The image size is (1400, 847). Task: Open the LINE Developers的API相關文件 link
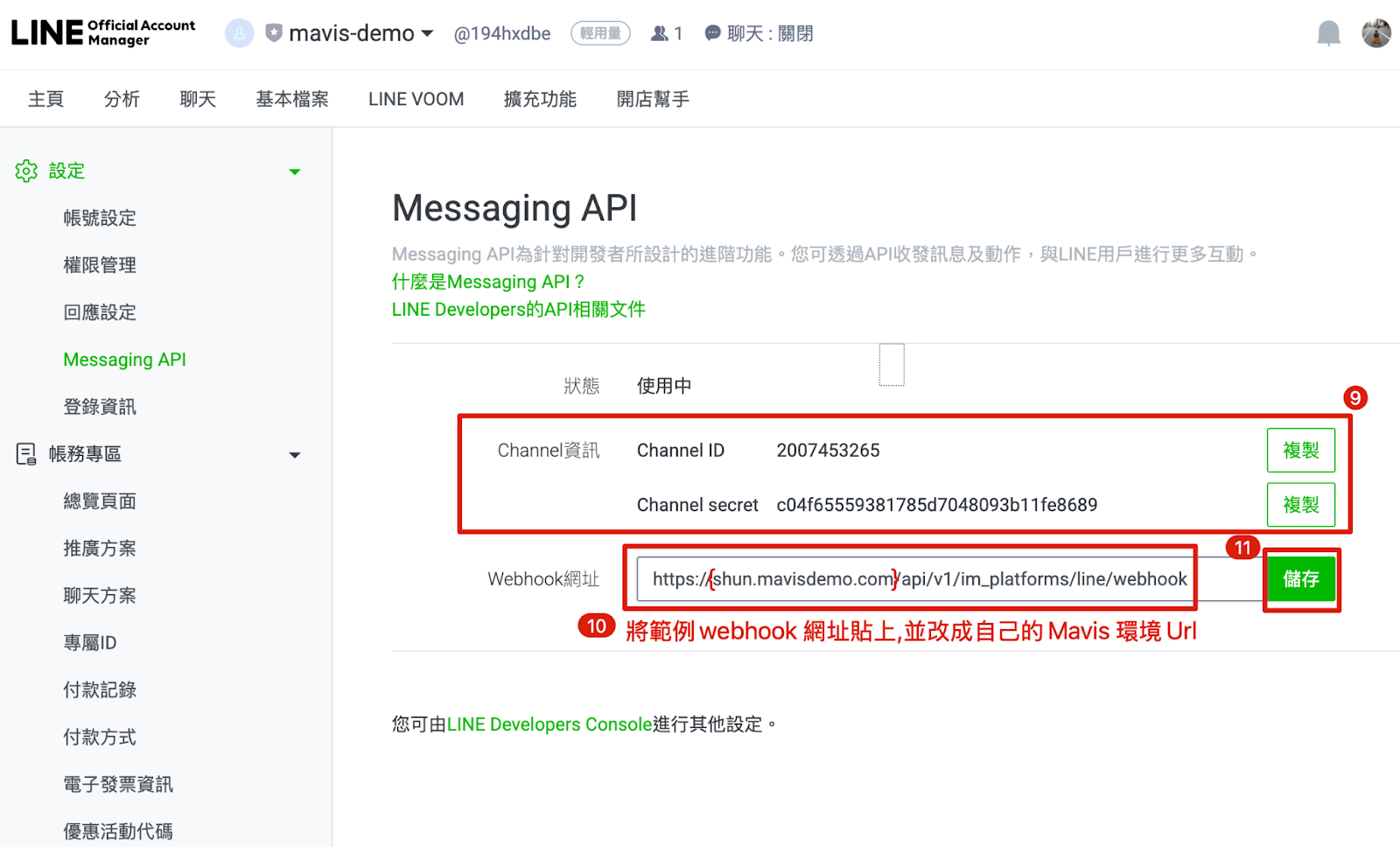[519, 309]
